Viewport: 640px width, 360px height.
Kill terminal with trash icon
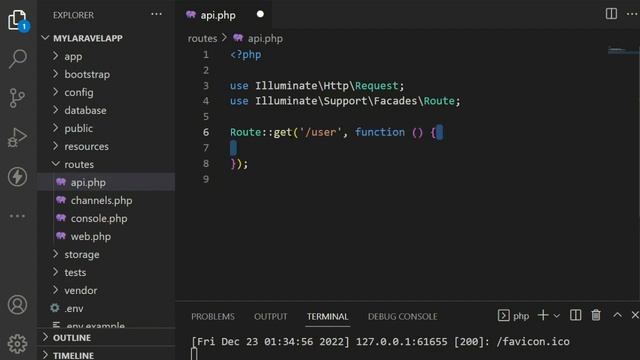coord(596,315)
